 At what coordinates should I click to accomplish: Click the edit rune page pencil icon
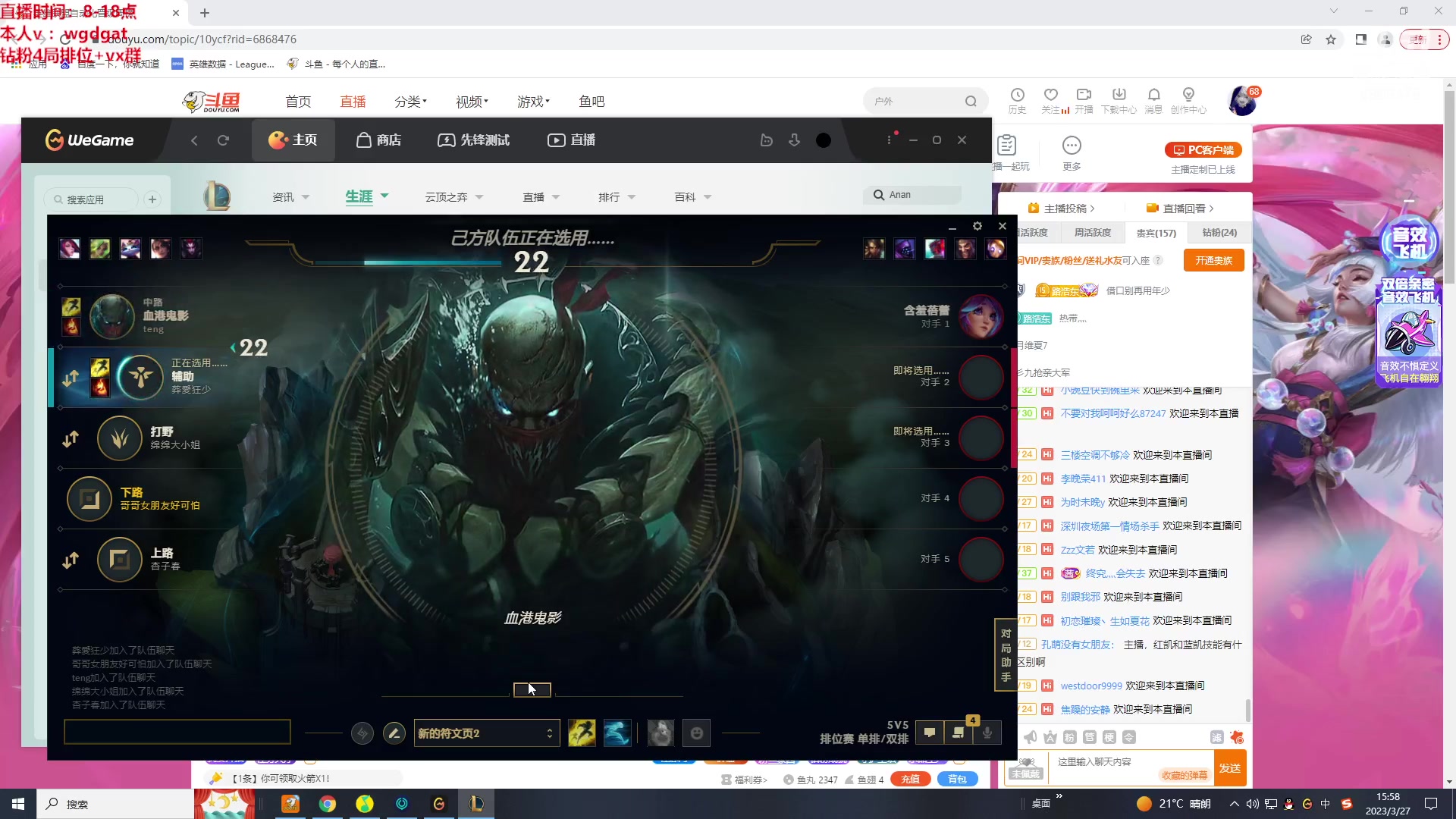click(x=394, y=733)
